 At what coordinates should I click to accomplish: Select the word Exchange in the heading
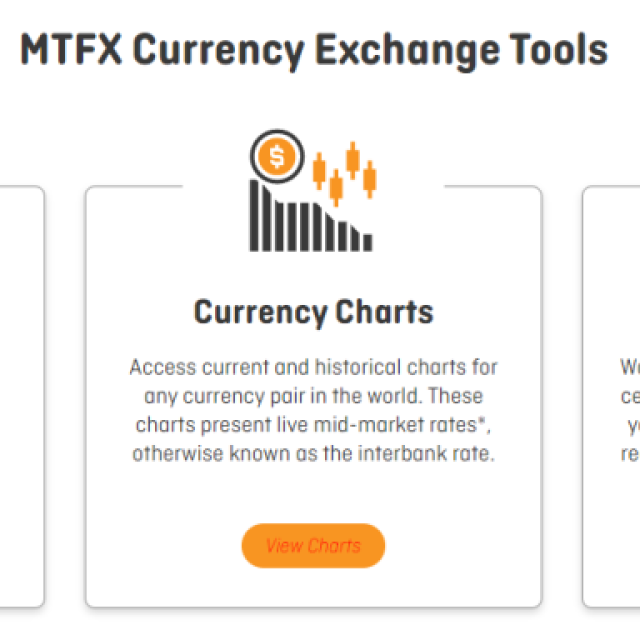pos(407,51)
